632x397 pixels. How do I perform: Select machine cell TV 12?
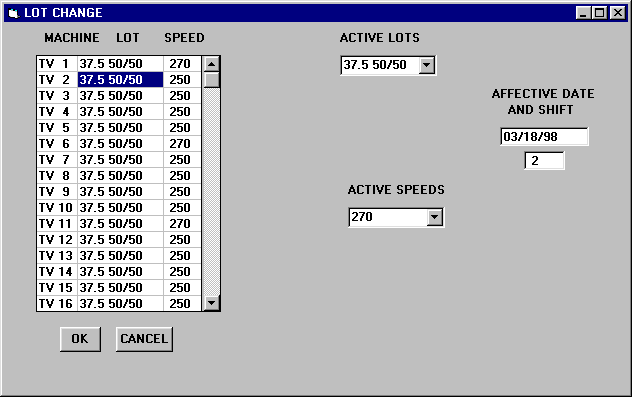(x=57, y=240)
